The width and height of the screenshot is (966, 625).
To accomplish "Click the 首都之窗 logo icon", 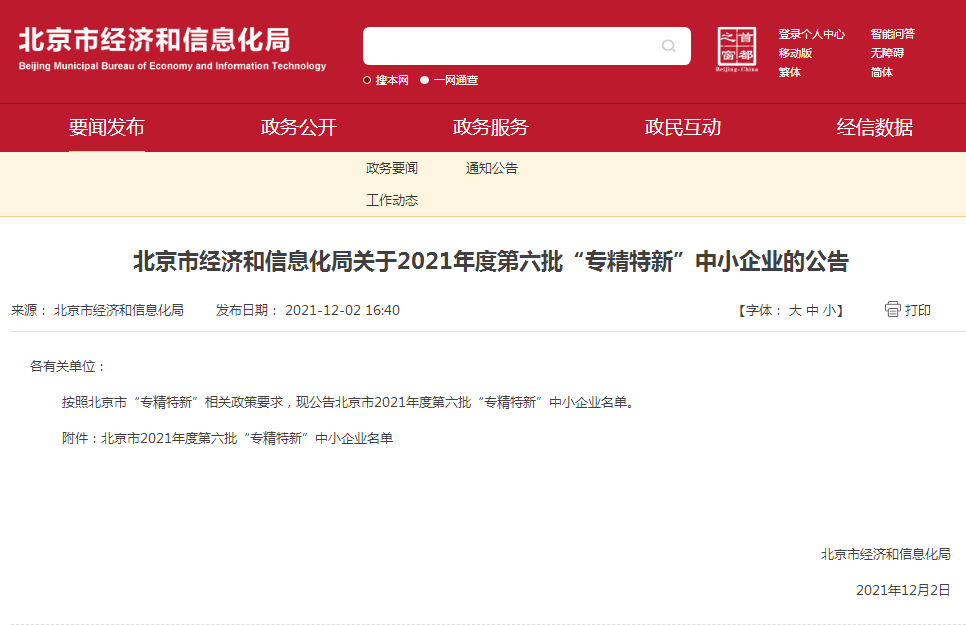I will 737,49.
